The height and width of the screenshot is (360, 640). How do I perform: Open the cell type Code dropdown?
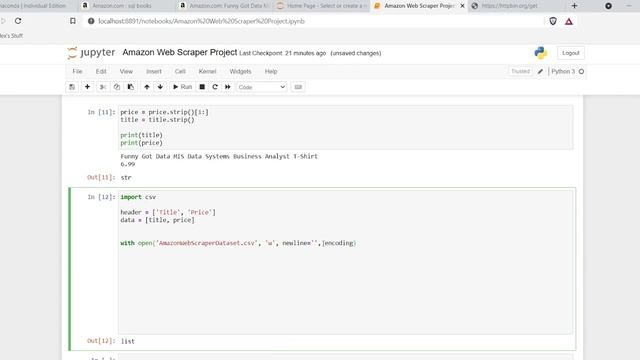(x=262, y=87)
